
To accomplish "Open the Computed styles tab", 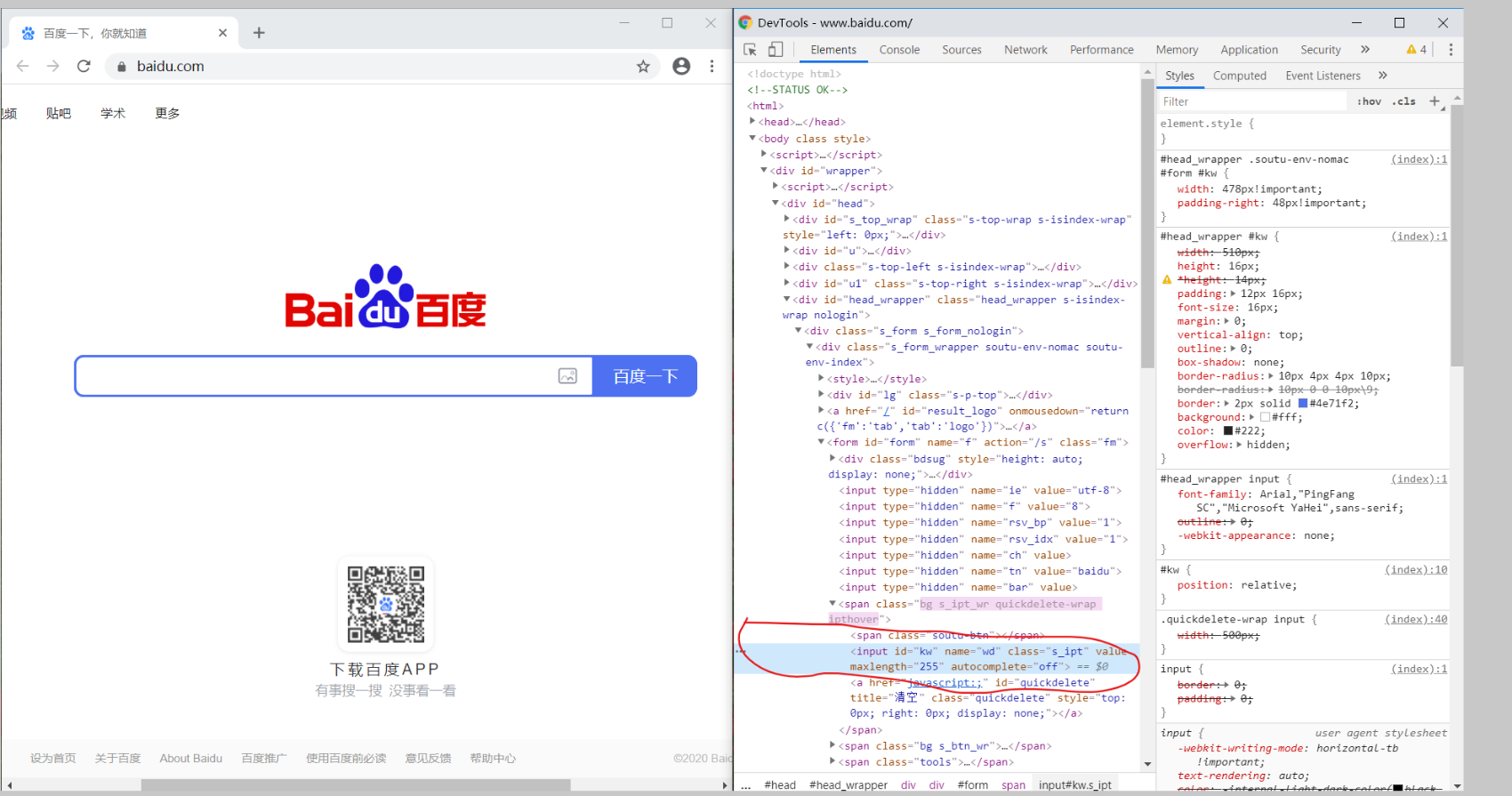I will click(1239, 76).
